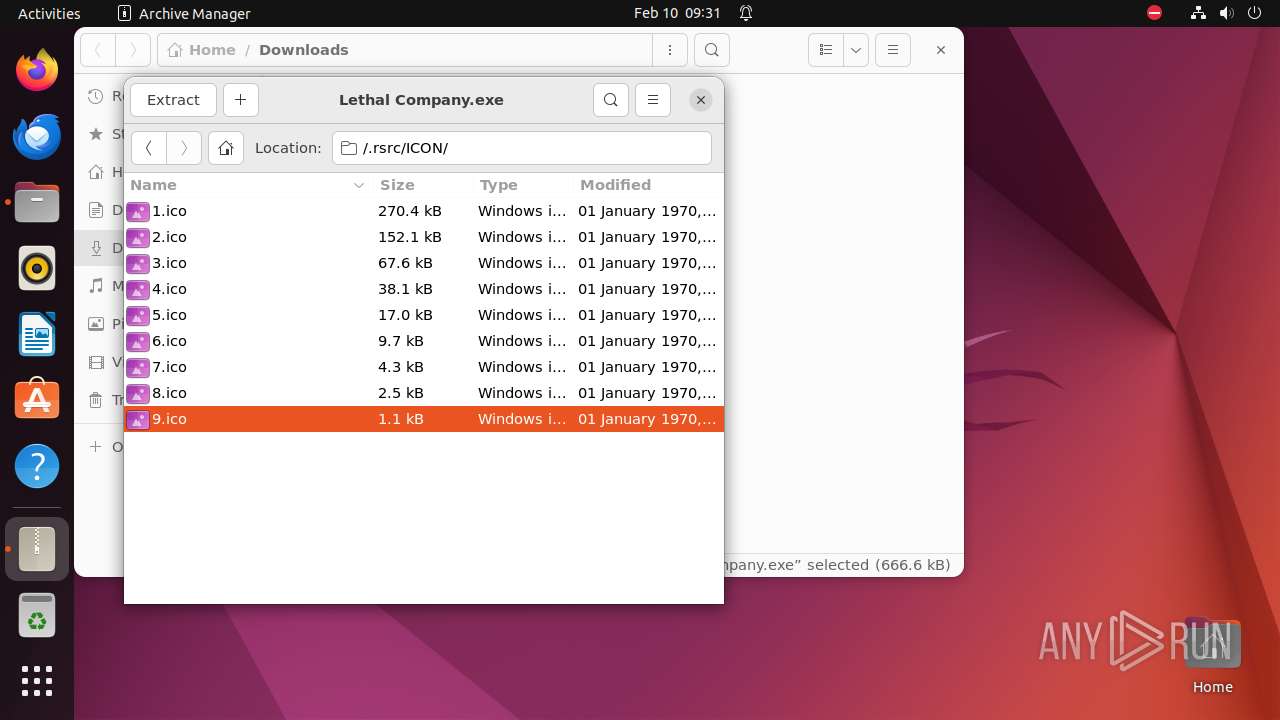Click Home in Files path bar
The image size is (1280, 720).
coord(202,50)
